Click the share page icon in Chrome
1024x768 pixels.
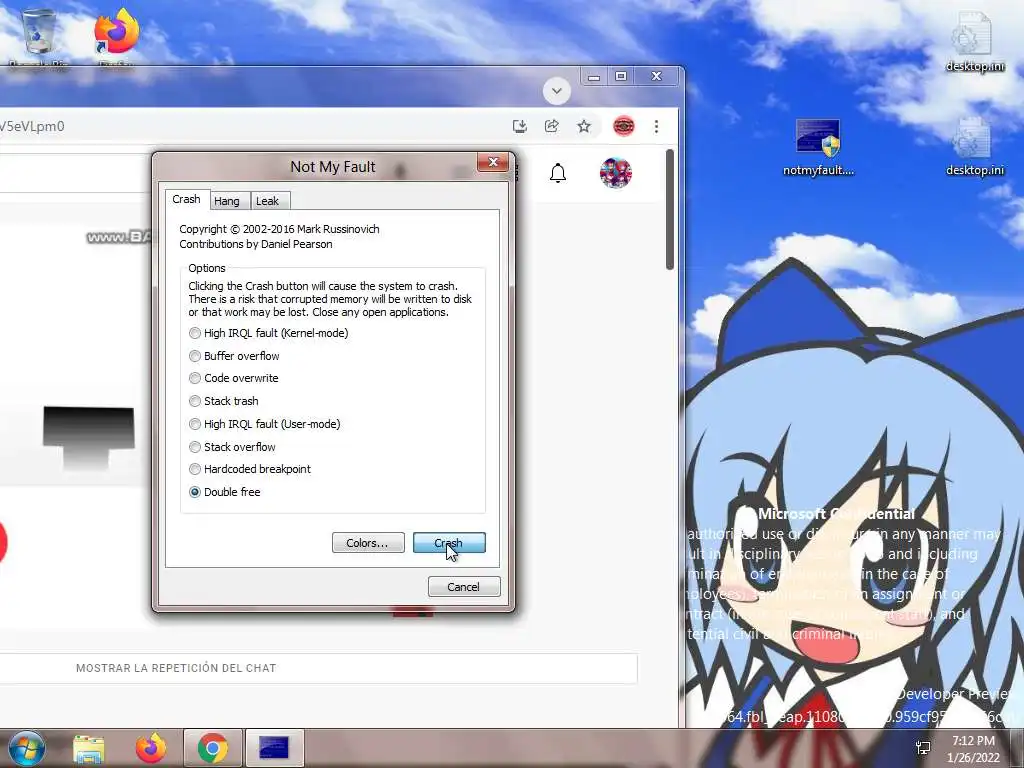point(552,126)
